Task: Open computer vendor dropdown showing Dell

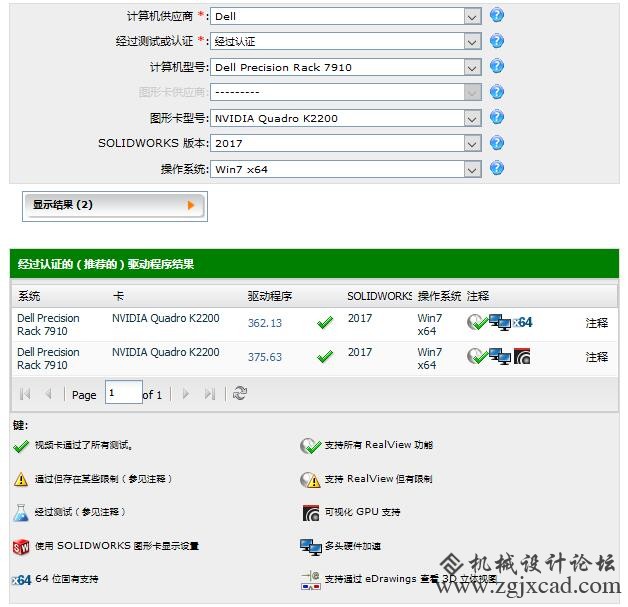Action: click(x=346, y=16)
